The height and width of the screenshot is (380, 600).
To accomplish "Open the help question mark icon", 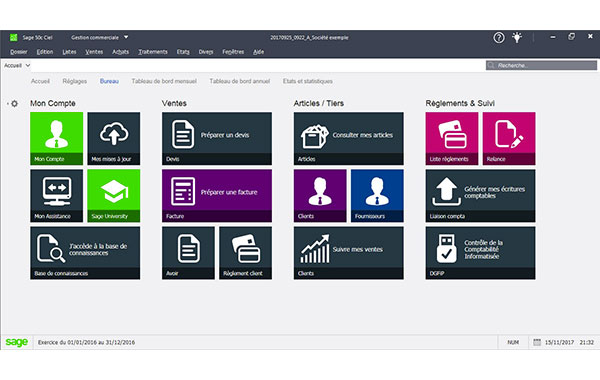I will pos(499,38).
